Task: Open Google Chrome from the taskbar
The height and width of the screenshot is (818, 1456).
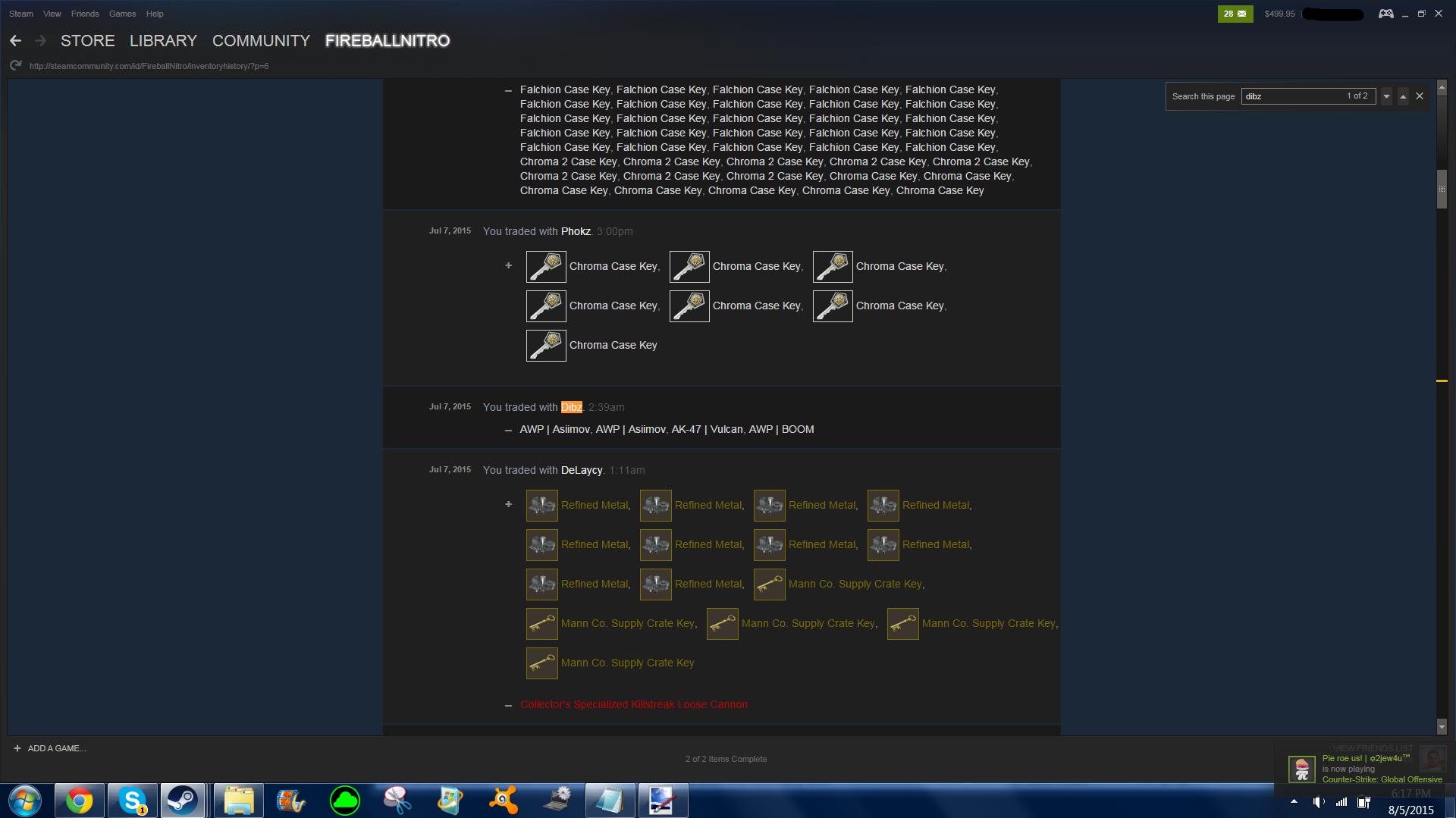Action: pyautogui.click(x=79, y=801)
